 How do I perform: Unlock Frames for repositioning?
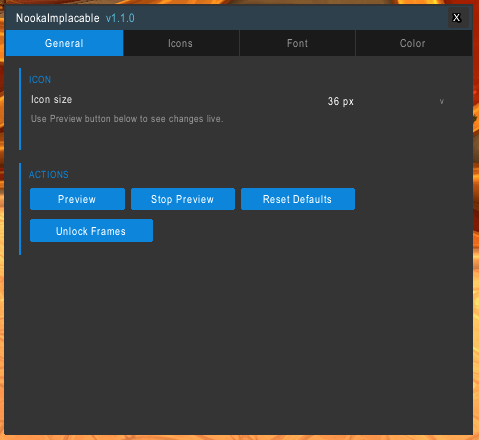click(91, 231)
